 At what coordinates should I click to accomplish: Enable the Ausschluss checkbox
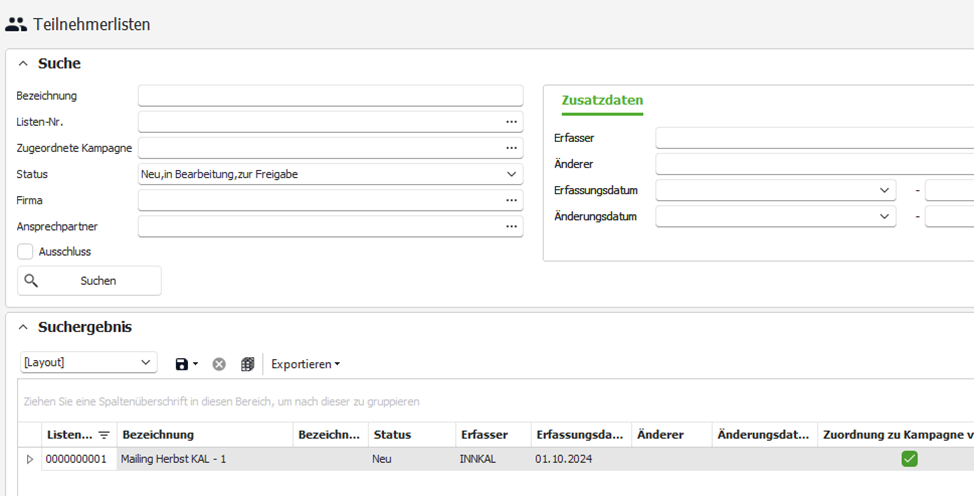pyautogui.click(x=26, y=252)
